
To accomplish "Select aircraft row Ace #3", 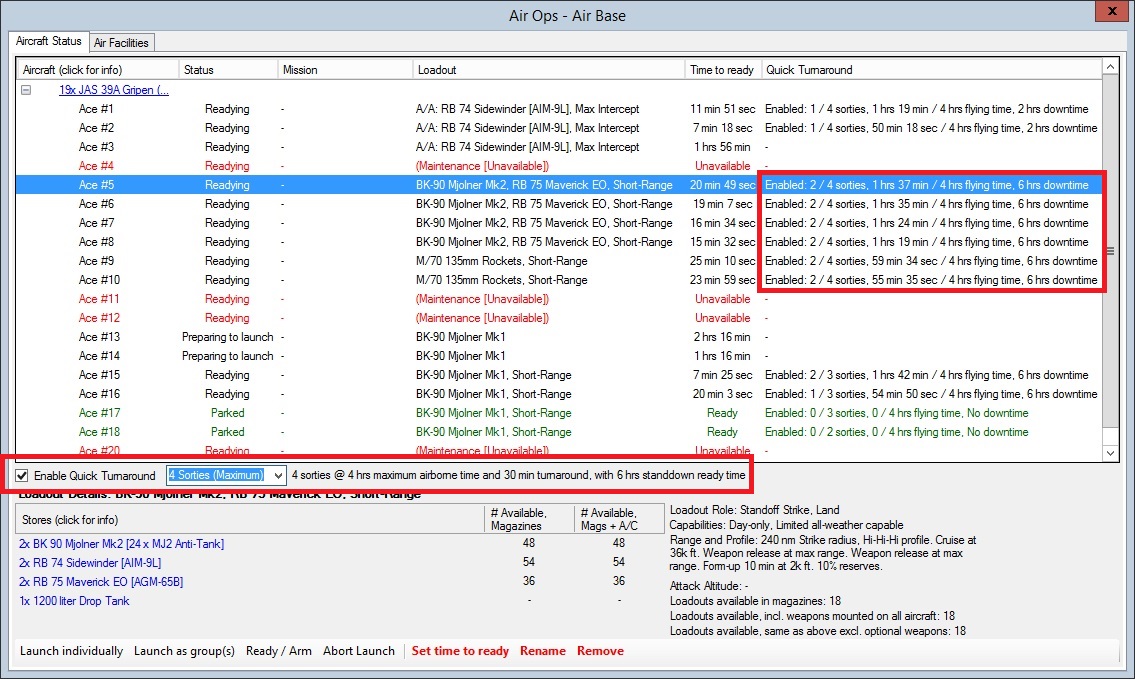I will pos(559,147).
